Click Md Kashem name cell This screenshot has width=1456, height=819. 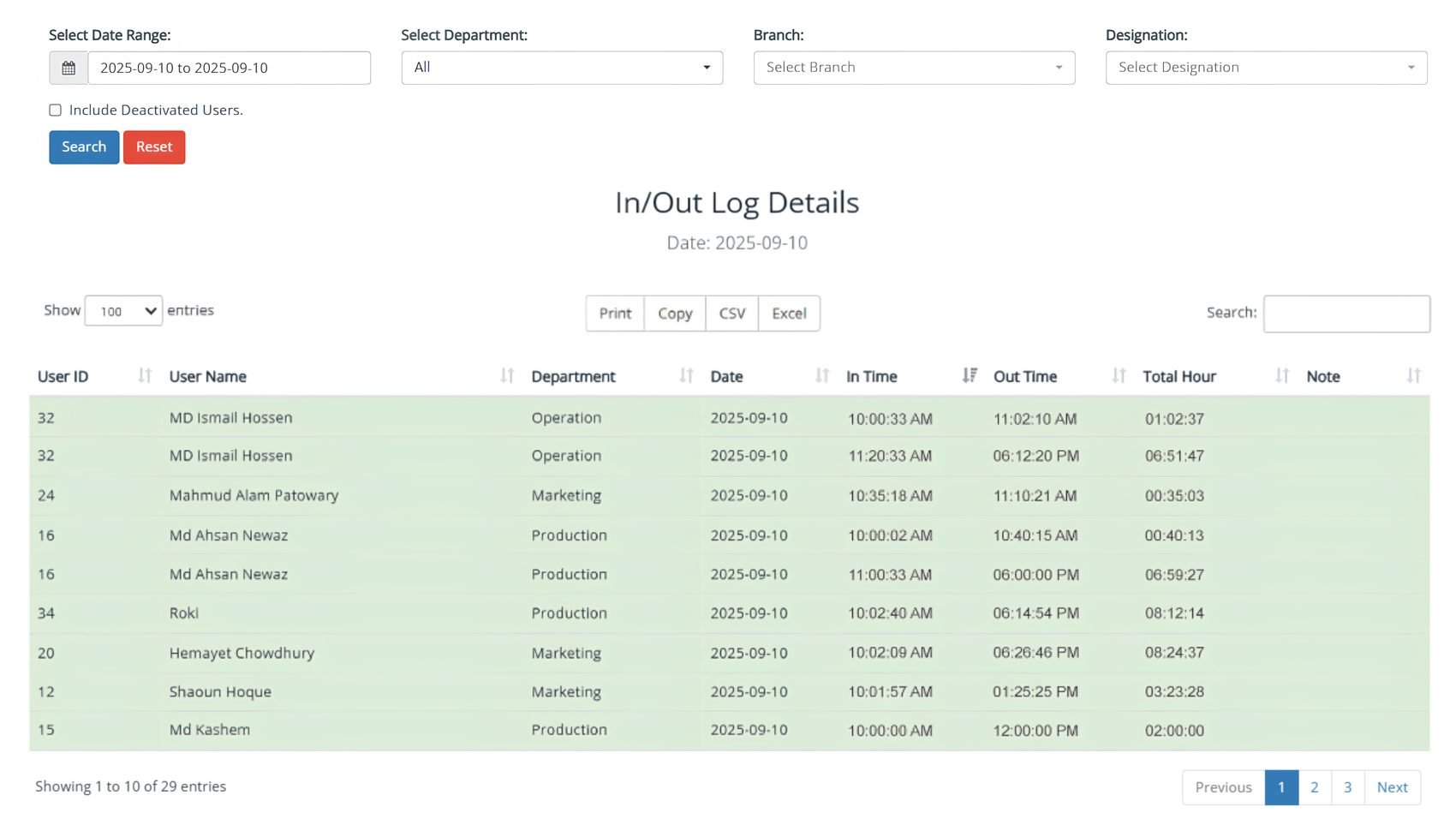(210, 730)
